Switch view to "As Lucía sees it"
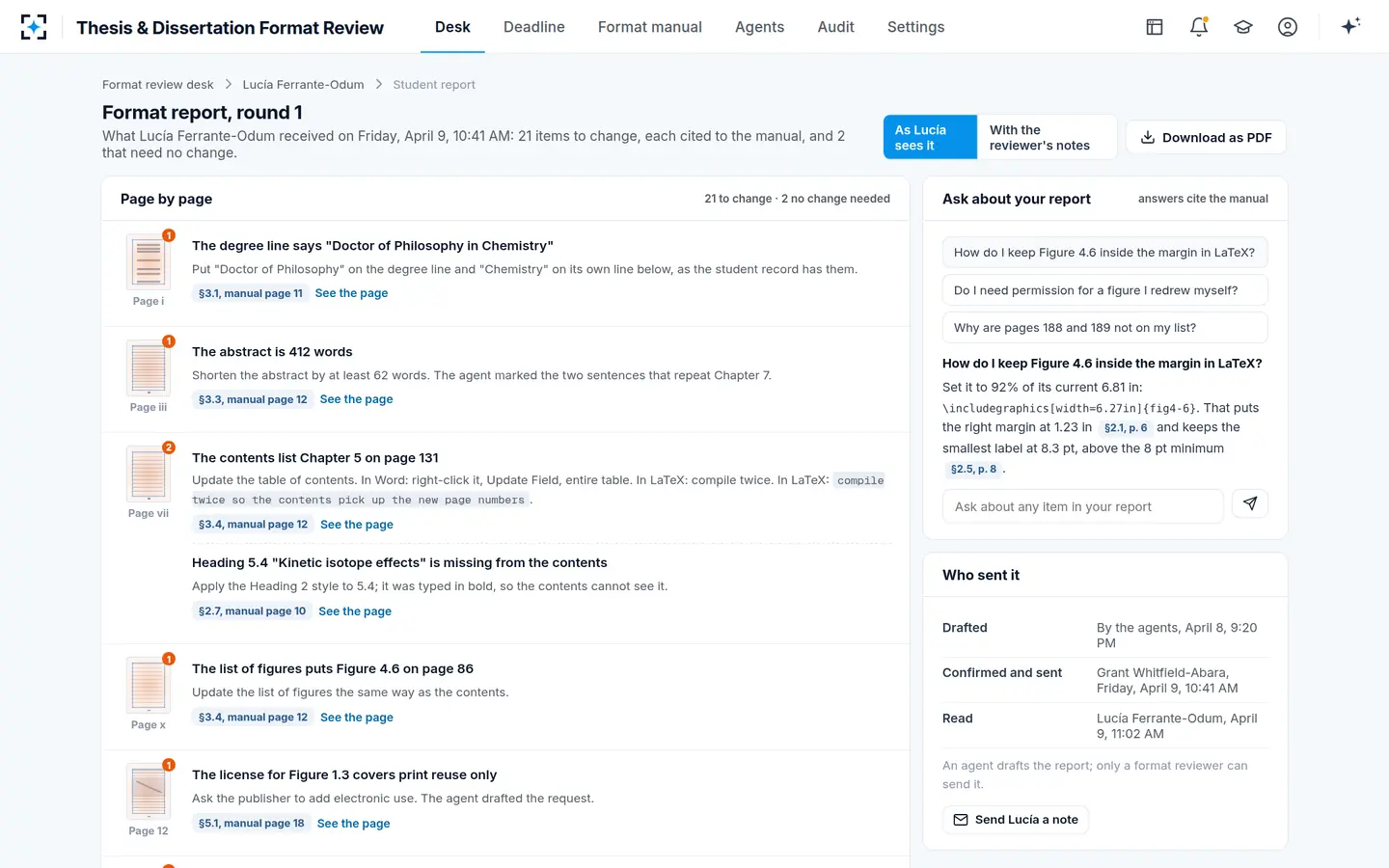1389x868 pixels. [930, 137]
